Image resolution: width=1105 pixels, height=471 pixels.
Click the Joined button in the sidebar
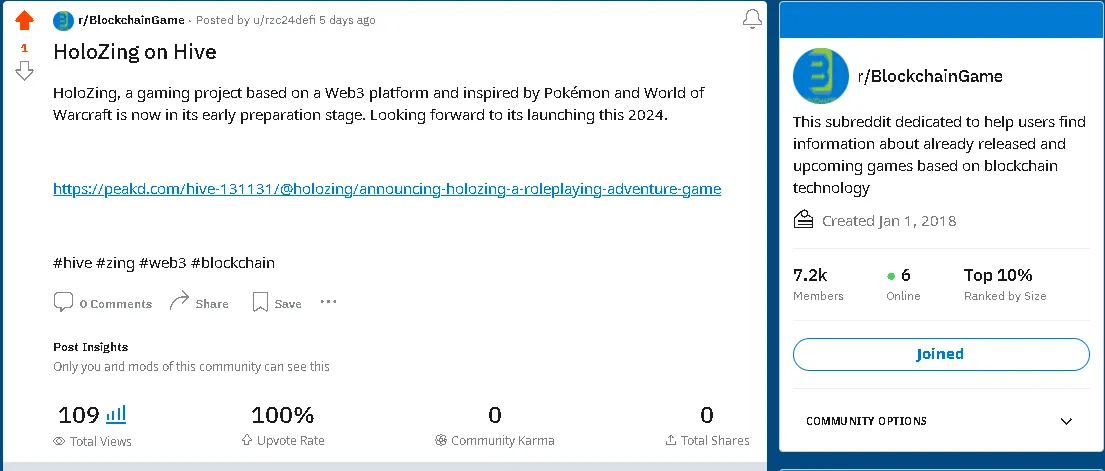tap(941, 354)
